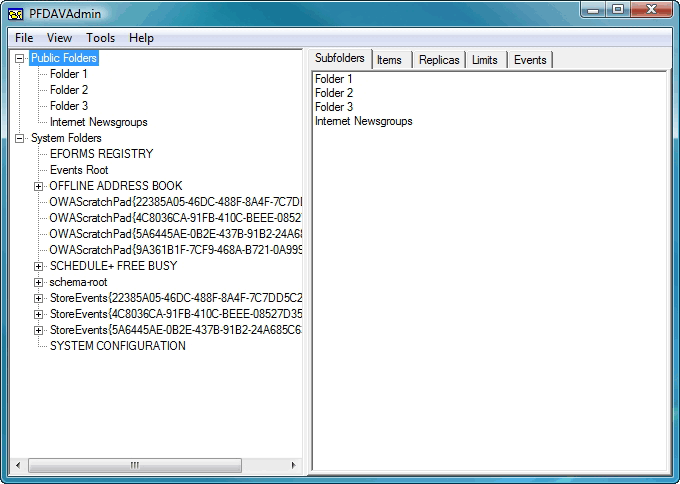
Task: Open the Tools menu
Action: [x=100, y=38]
